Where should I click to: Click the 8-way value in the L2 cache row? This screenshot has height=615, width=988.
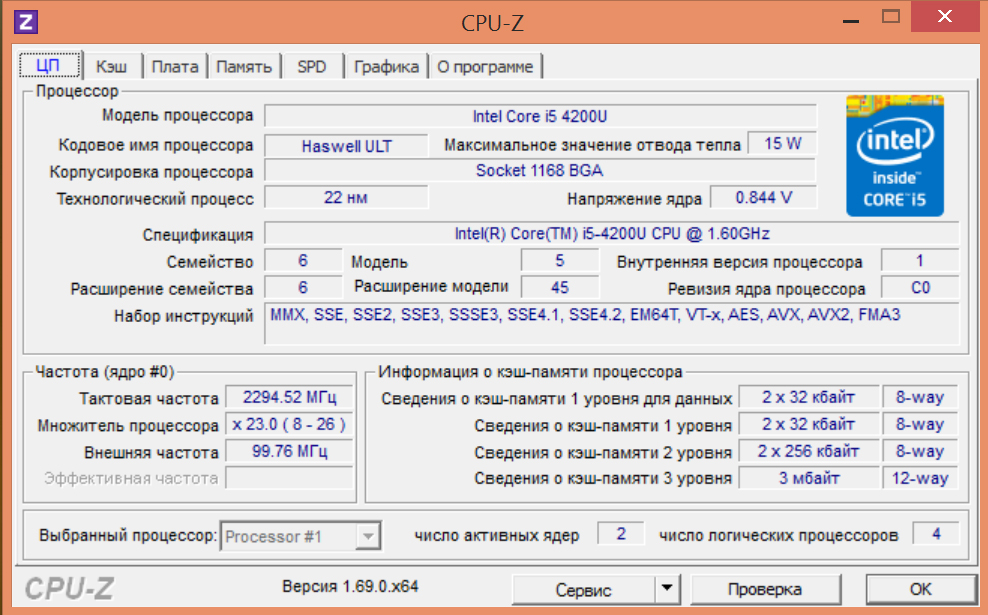pos(920,451)
